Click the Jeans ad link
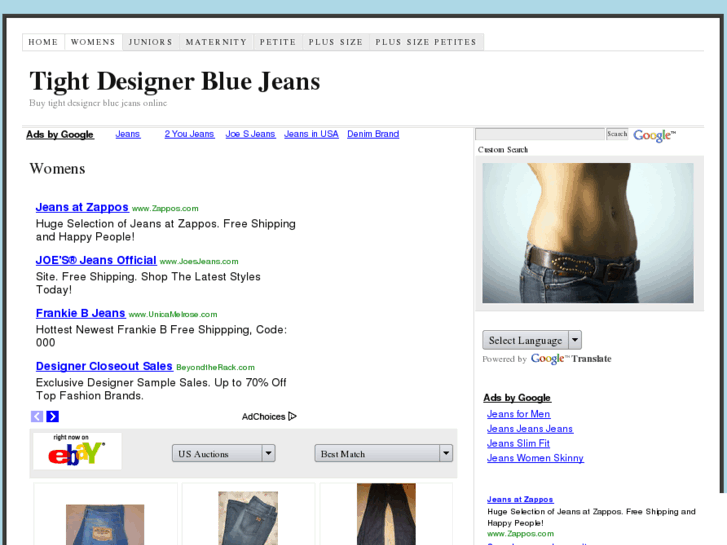This screenshot has width=727, height=545. 128,134
